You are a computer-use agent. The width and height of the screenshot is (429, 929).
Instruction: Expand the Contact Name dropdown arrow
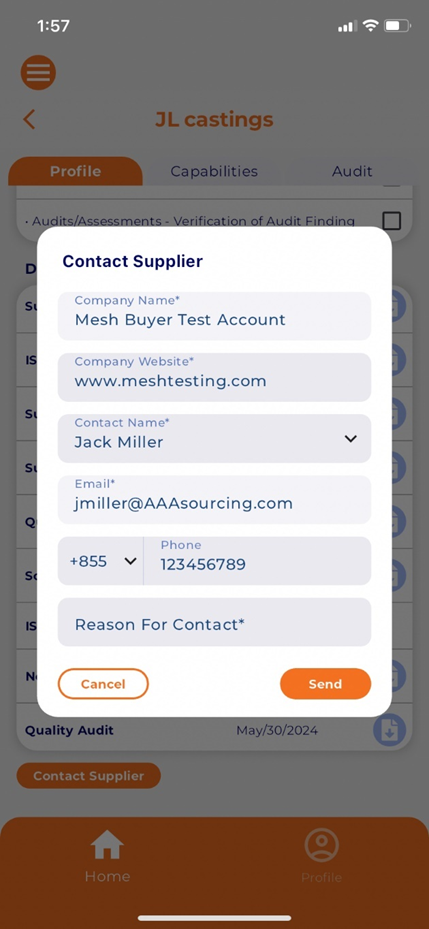tap(351, 439)
